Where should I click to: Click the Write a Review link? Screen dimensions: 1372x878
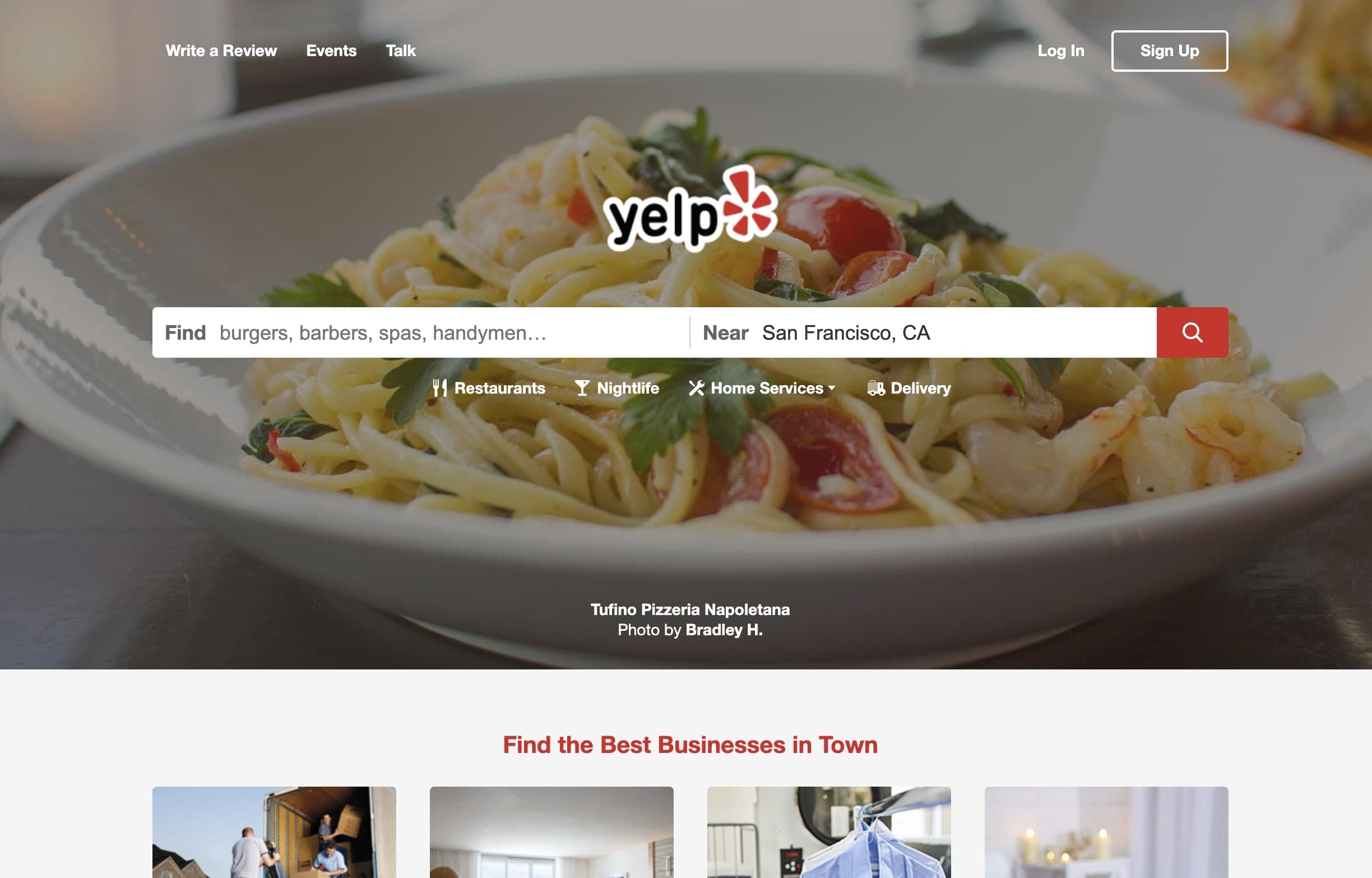click(220, 50)
